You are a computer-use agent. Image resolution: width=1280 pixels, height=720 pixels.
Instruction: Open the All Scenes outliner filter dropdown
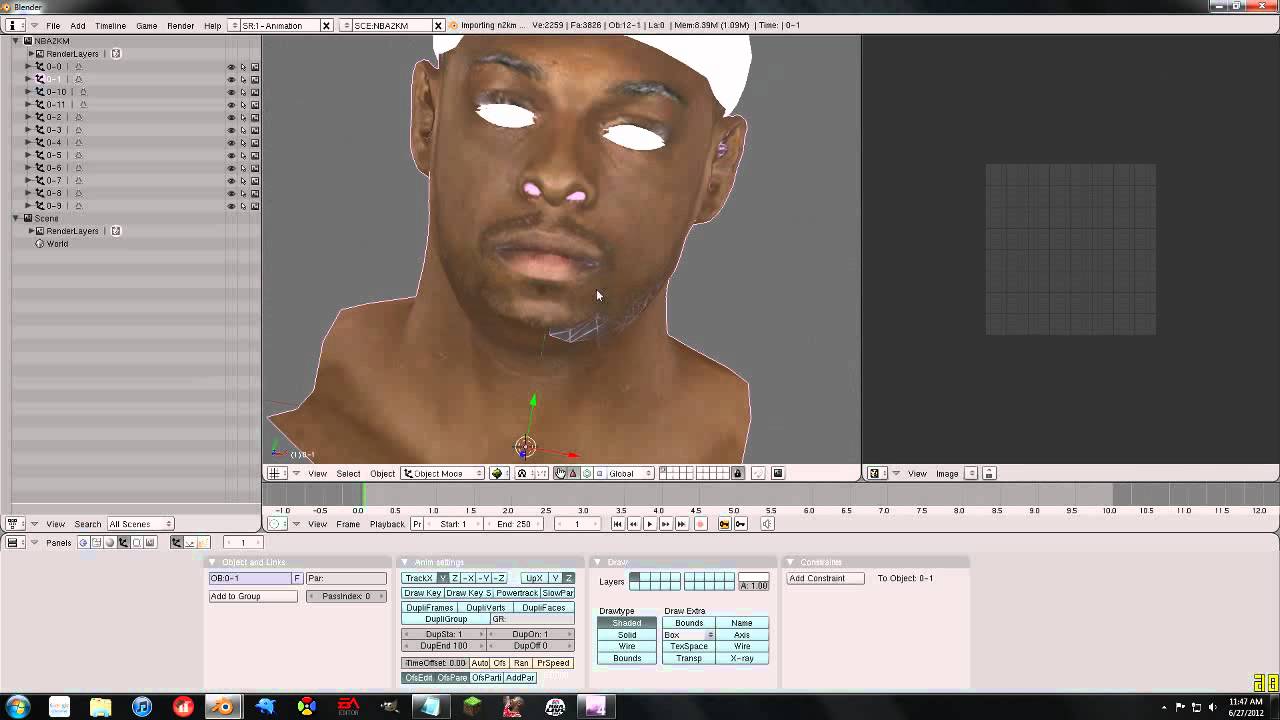coord(140,524)
